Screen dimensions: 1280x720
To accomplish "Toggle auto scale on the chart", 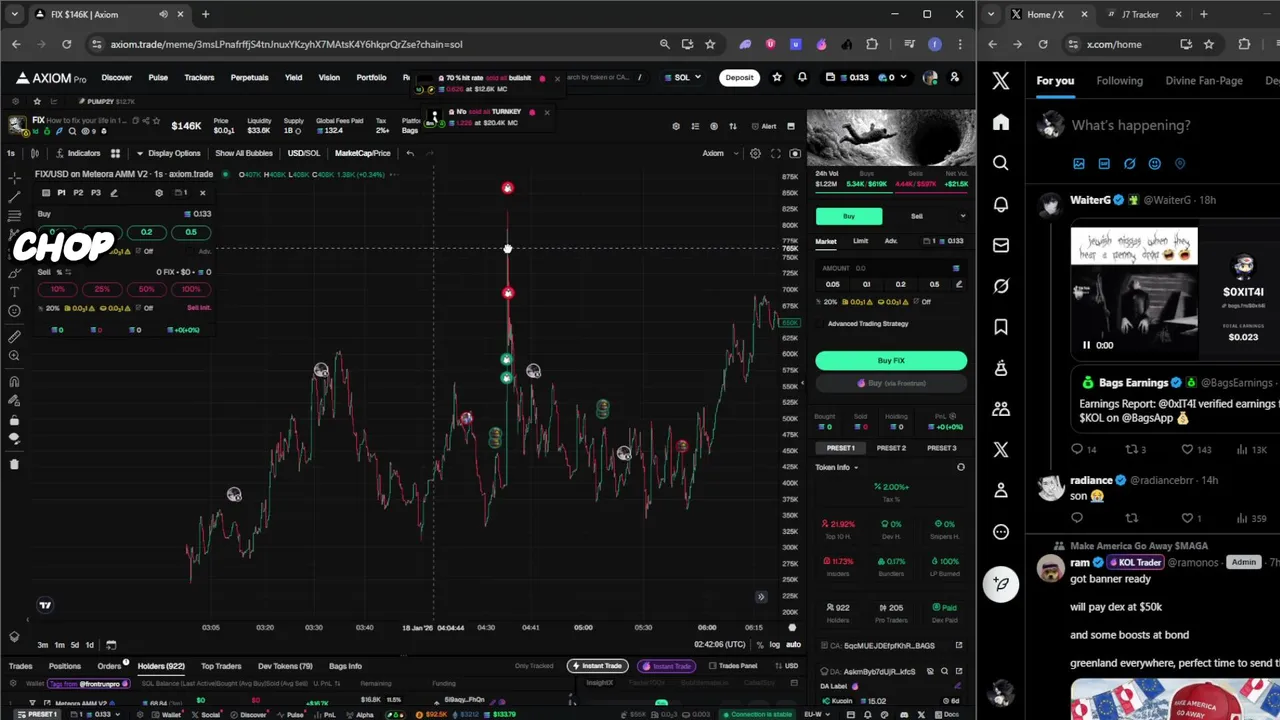I will click(x=793, y=645).
